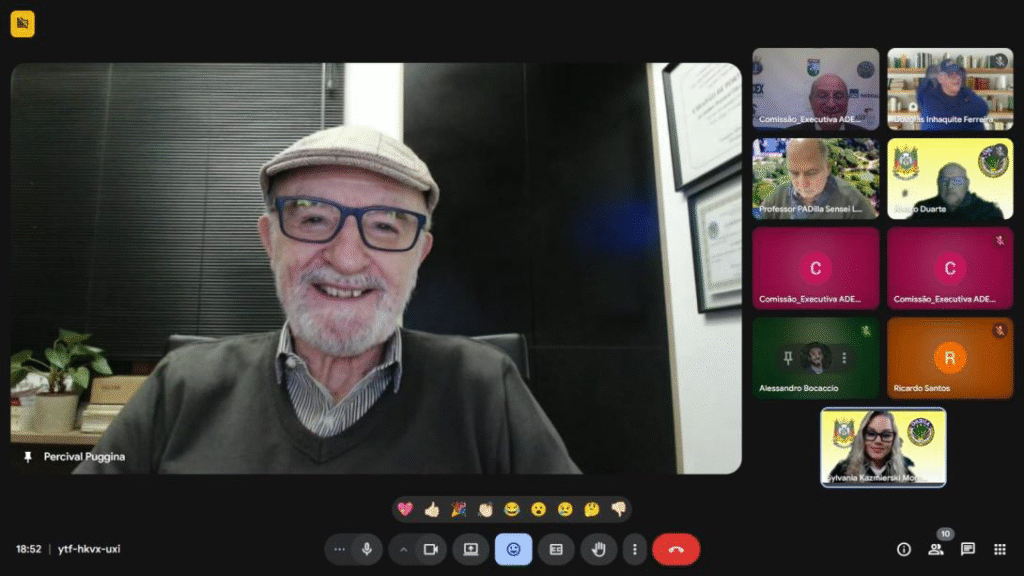Viewport: 1024px width, 576px height.
Task: Leave the call with red hang-up button
Action: tap(676, 549)
